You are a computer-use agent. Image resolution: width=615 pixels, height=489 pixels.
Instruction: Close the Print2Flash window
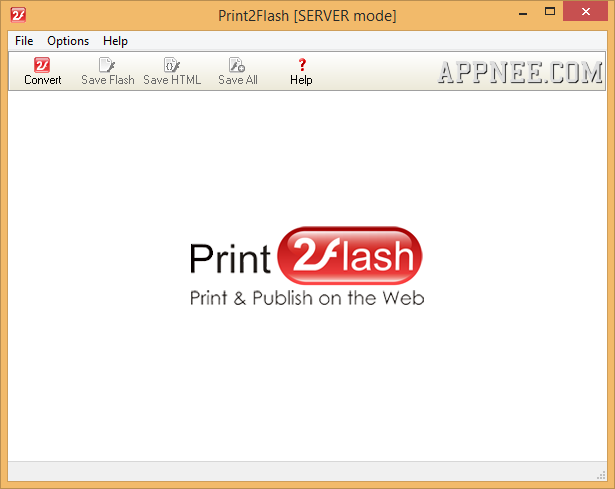click(585, 11)
